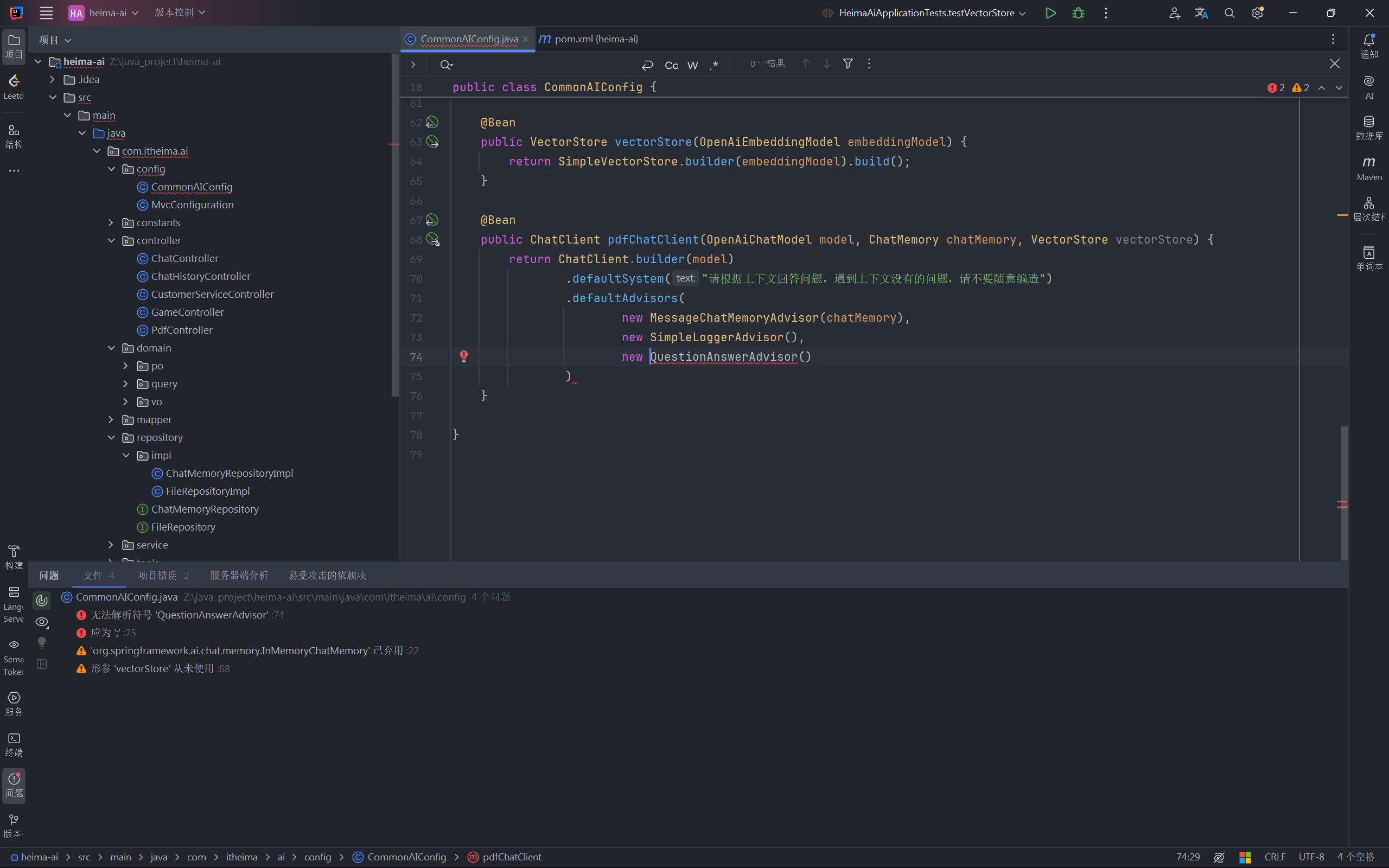This screenshot has height=868, width=1389.
Task: Toggle the Problems tool window button
Action: coord(14,786)
